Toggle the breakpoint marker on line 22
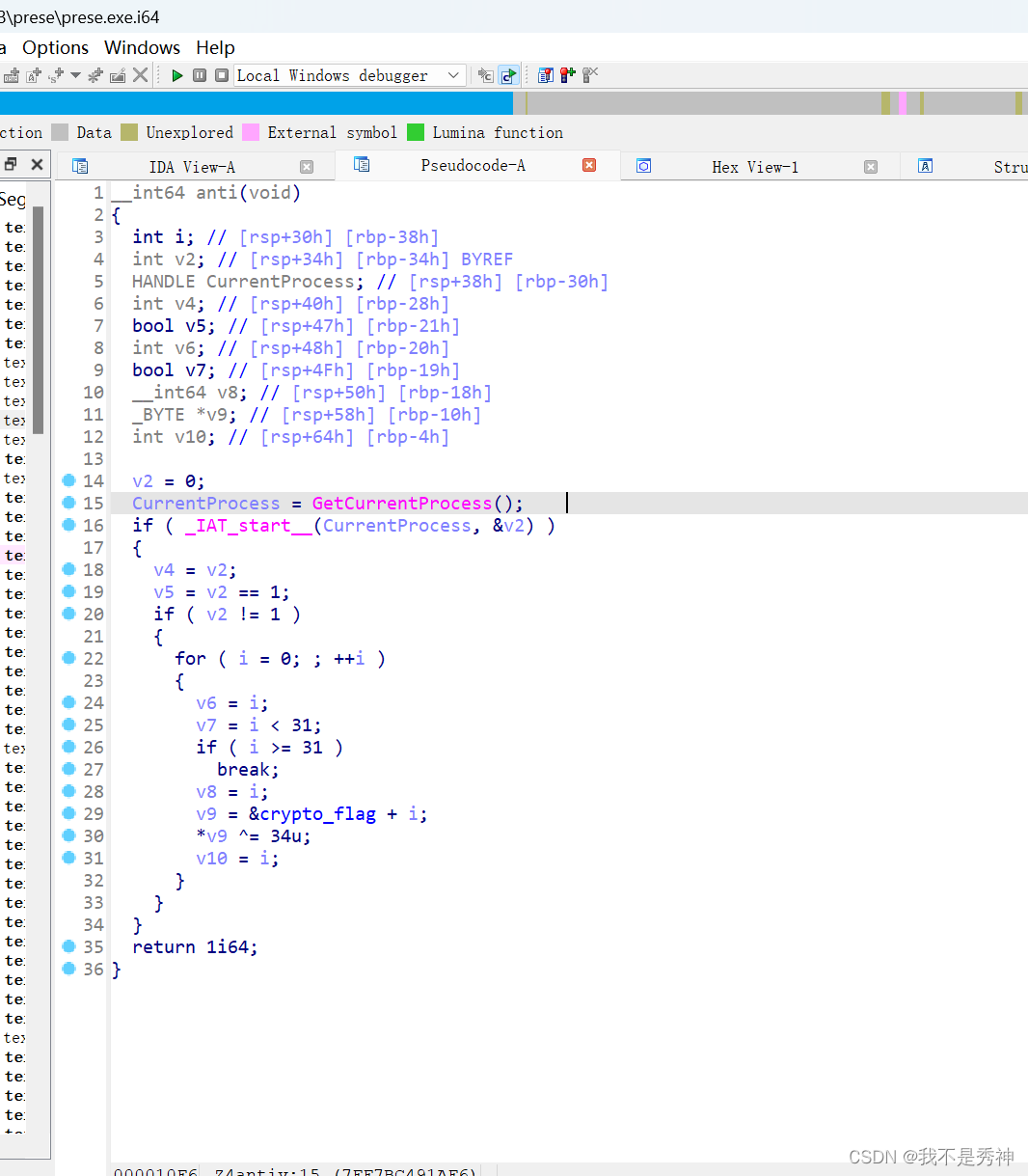1028x1176 pixels. point(68,658)
